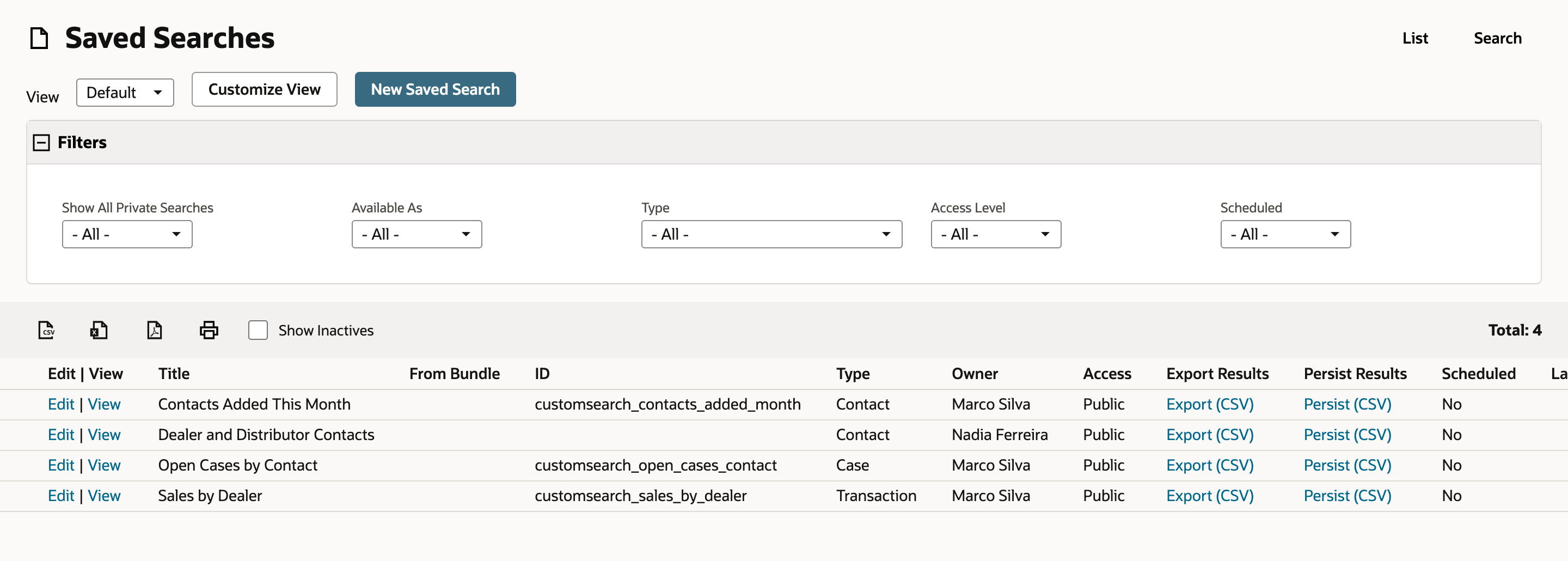Edit Open Cases by Contact search

61,465
